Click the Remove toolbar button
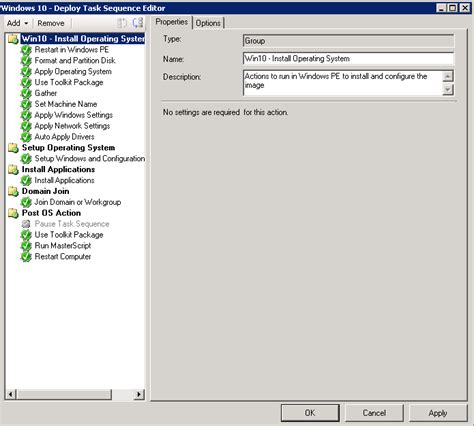 point(51,23)
